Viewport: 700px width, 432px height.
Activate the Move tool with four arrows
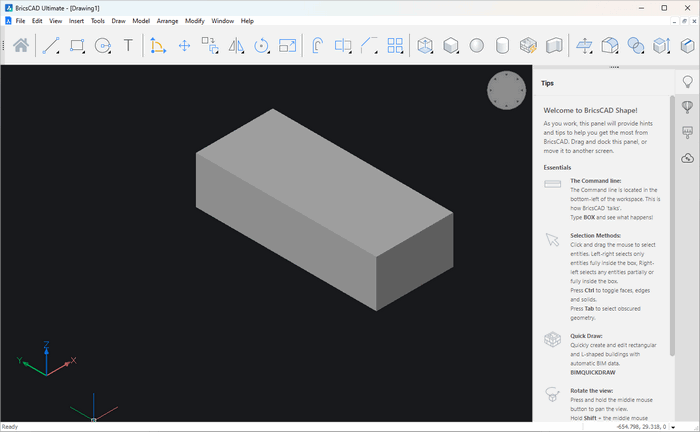tap(184, 45)
